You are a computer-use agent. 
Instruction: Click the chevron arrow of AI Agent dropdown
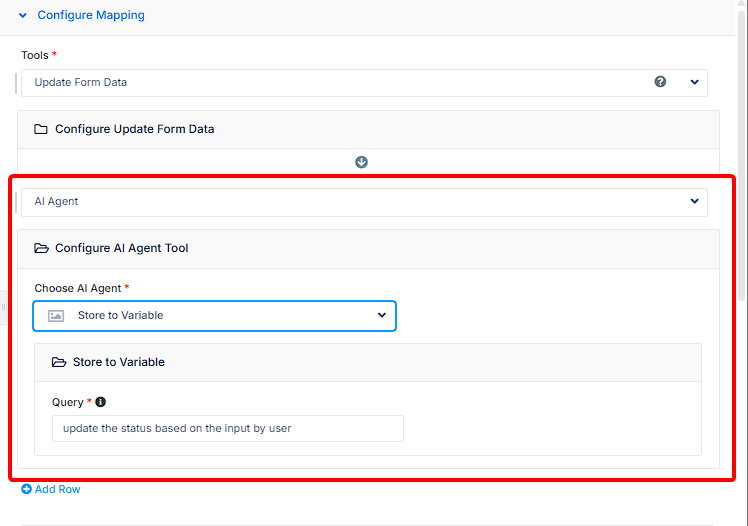[695, 202]
